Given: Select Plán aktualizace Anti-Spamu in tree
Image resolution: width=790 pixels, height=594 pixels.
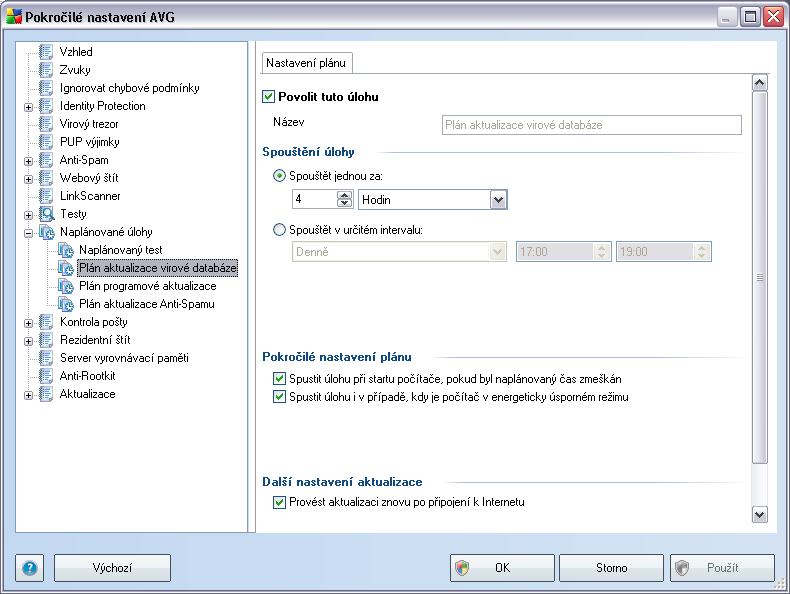Looking at the screenshot, I should click(x=147, y=304).
